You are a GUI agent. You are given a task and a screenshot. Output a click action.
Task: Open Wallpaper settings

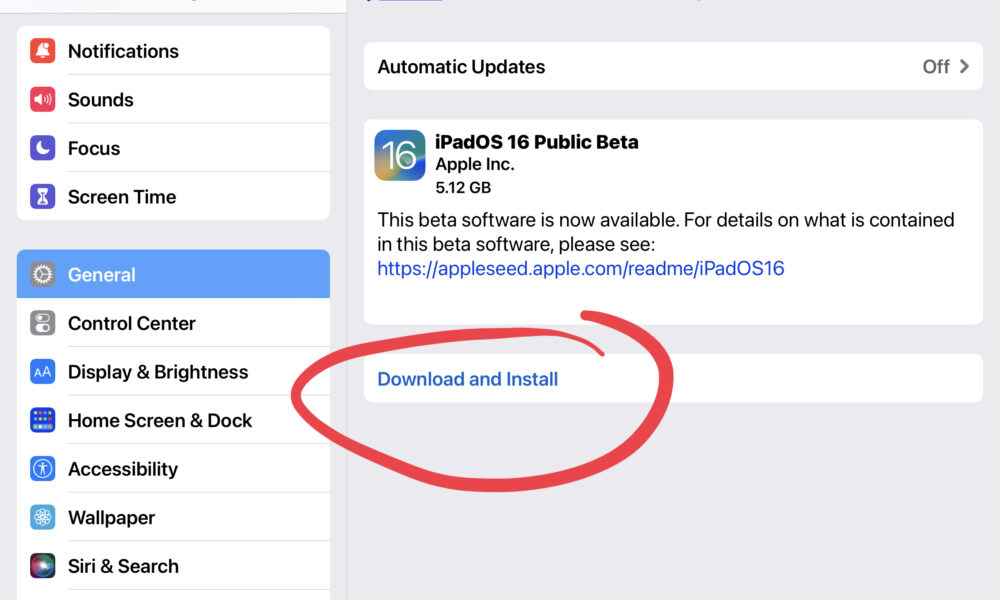(x=173, y=517)
